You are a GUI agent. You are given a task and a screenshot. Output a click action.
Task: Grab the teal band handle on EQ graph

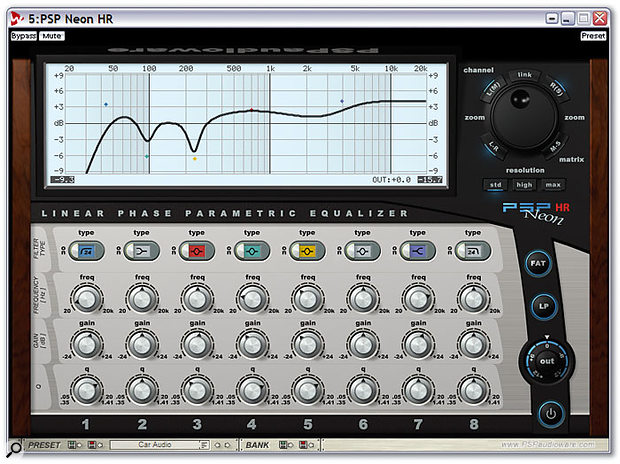(147, 157)
